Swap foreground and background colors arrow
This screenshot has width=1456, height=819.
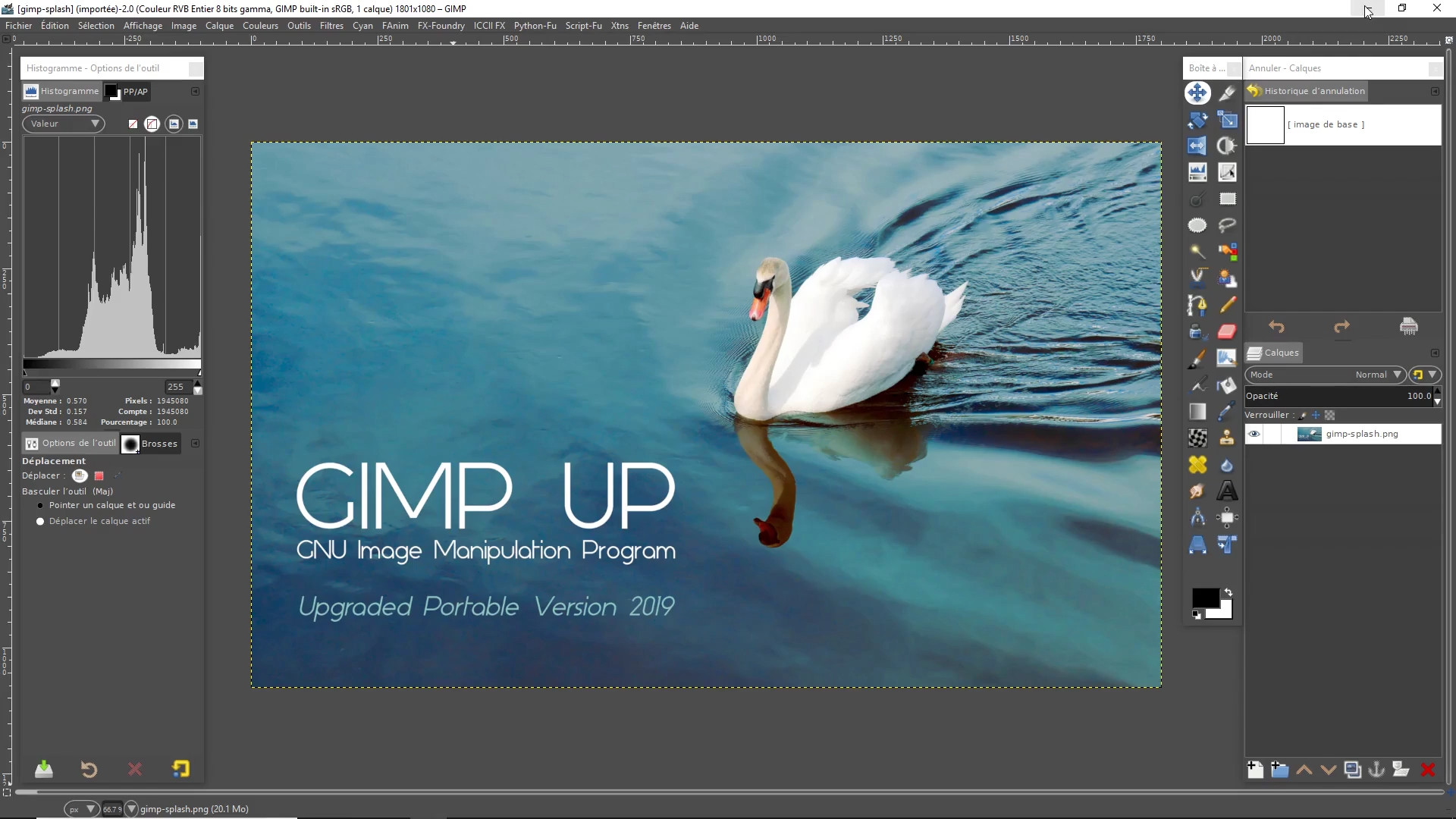click(1228, 592)
